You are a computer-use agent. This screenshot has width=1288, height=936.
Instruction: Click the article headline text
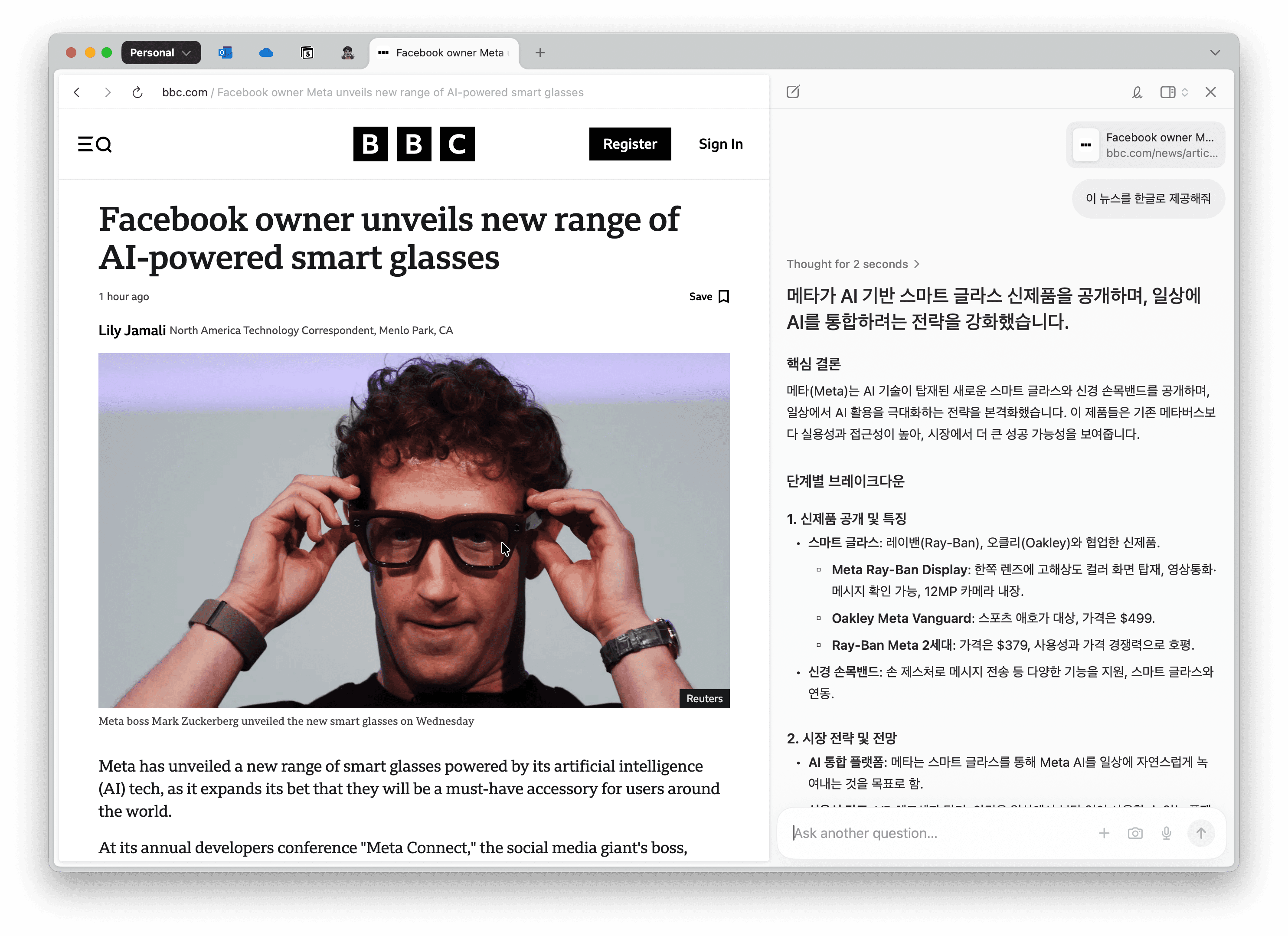point(389,238)
